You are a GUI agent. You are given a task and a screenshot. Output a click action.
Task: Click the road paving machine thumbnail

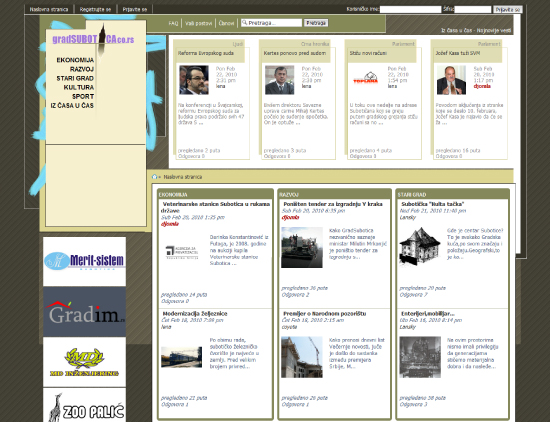click(302, 247)
